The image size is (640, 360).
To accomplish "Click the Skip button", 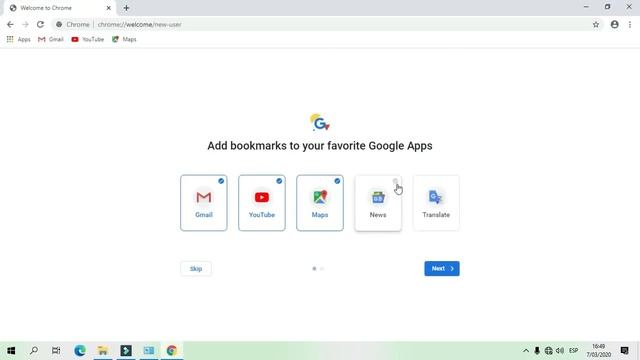I will click(196, 269).
